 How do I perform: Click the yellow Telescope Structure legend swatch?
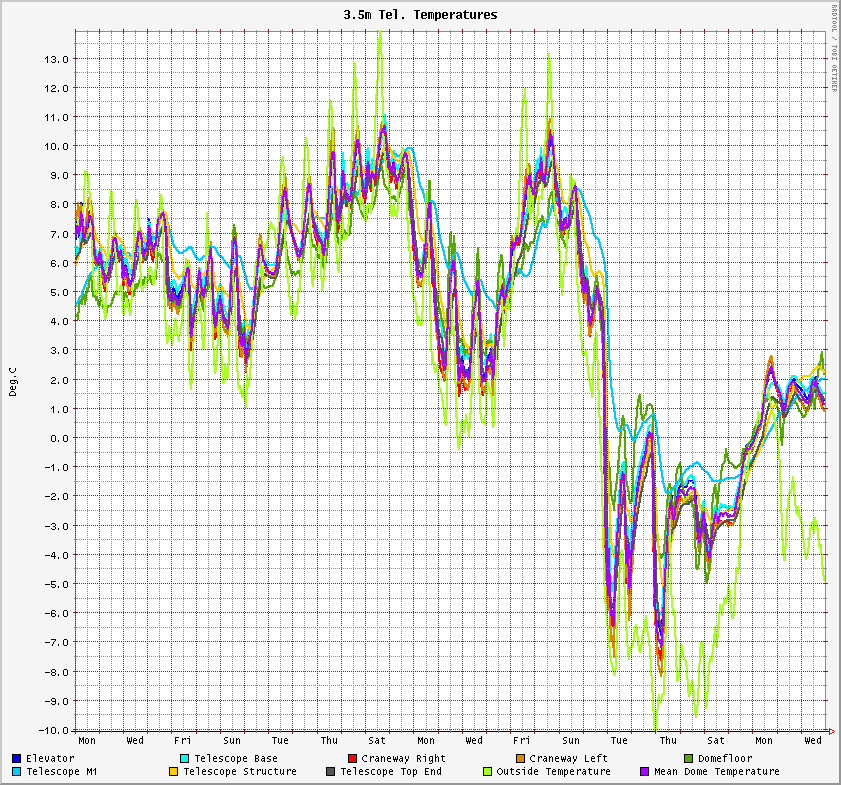click(173, 772)
